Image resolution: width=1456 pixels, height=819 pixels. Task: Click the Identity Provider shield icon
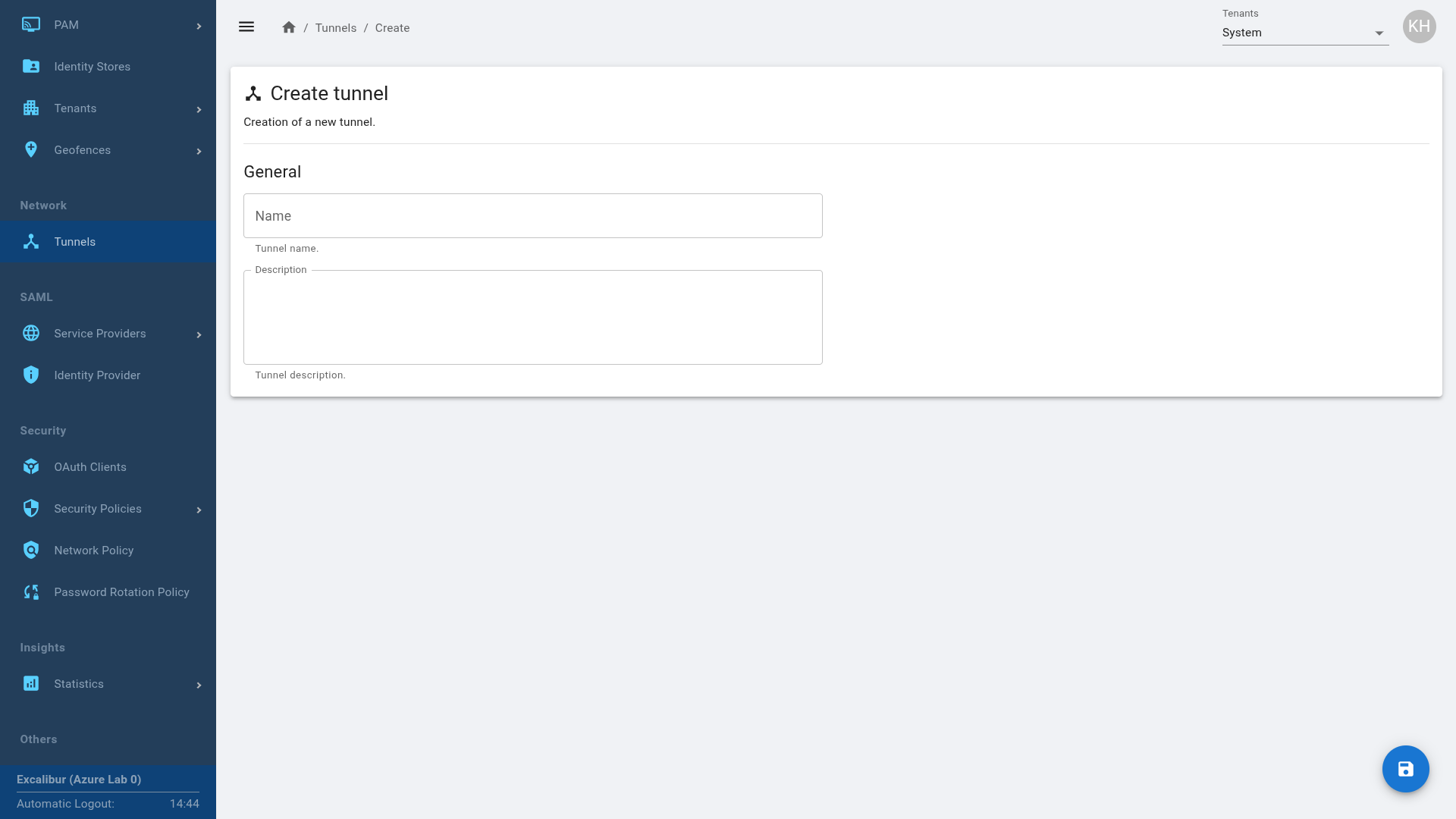tap(31, 375)
